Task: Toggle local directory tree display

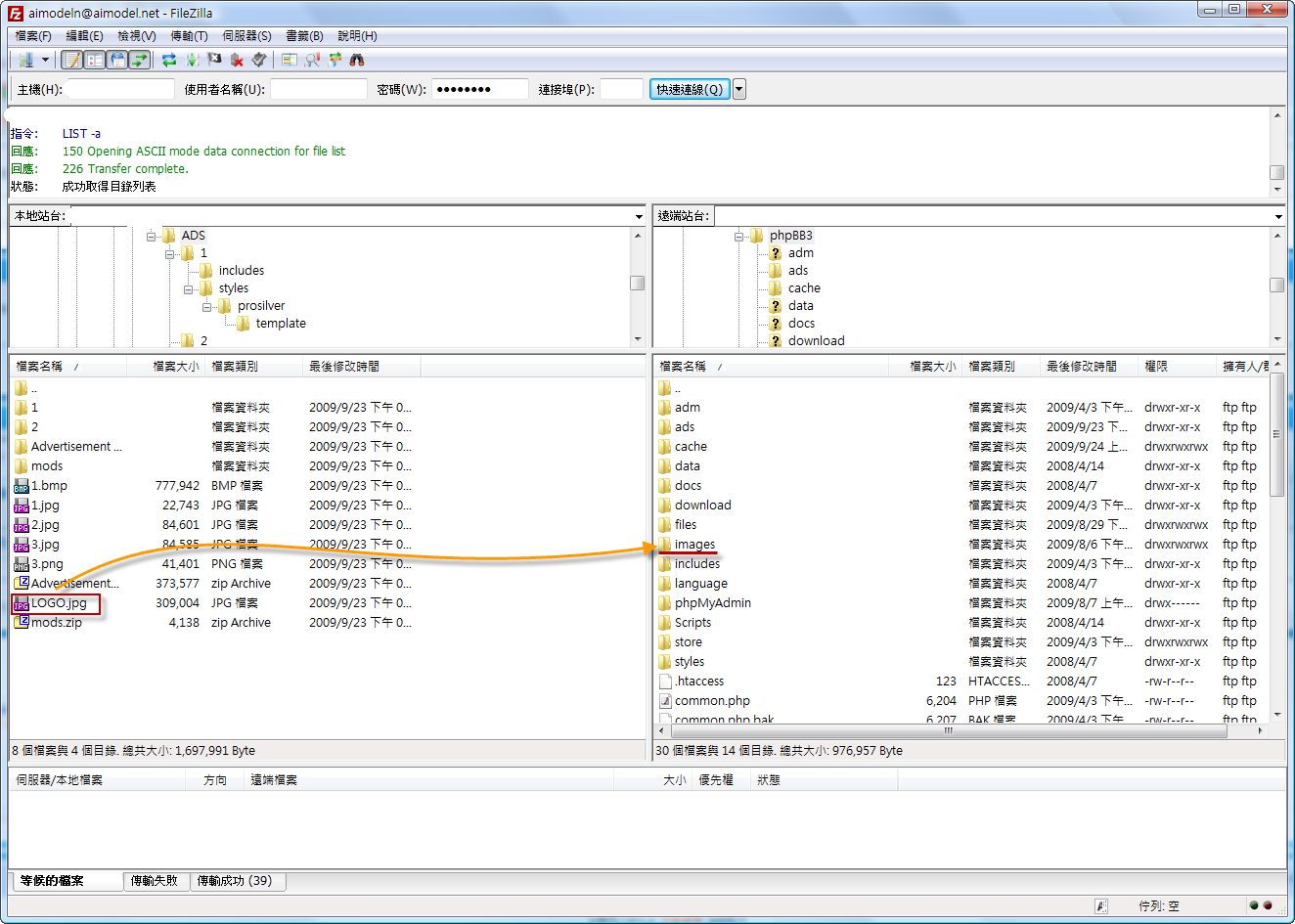Action: [95, 60]
